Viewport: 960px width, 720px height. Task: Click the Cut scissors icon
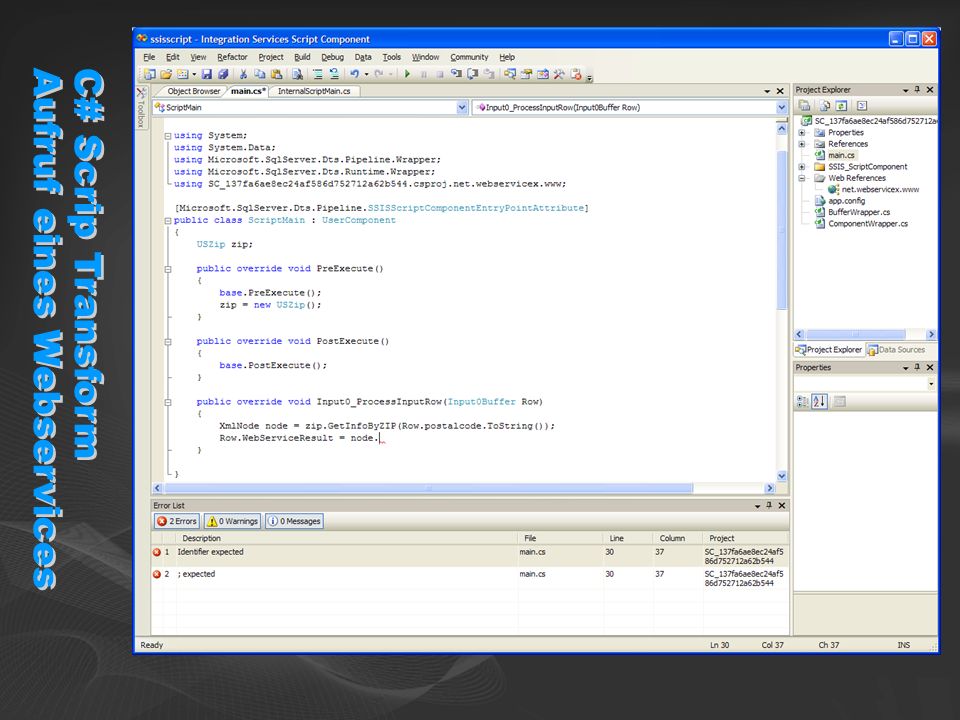click(x=244, y=74)
